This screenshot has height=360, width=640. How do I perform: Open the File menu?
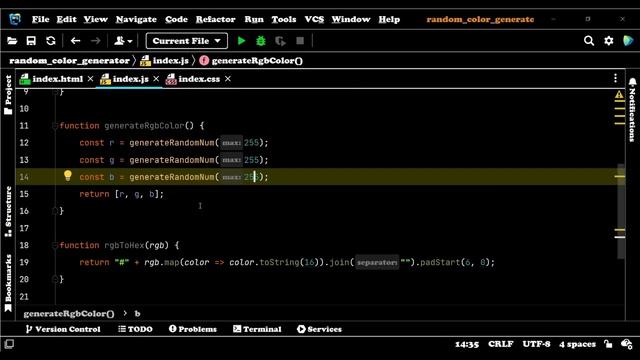click(x=40, y=19)
